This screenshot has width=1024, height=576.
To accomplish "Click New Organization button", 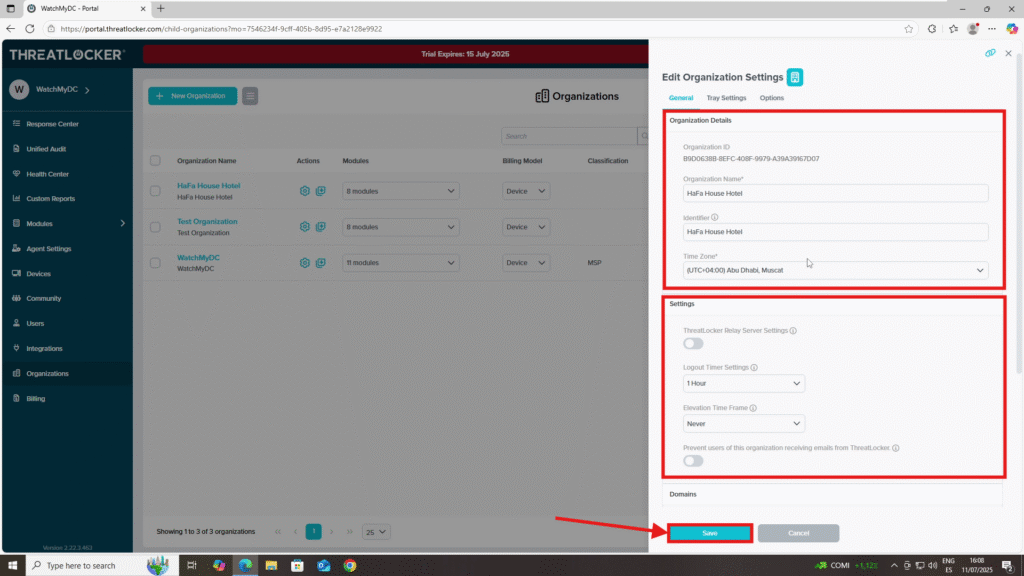I will (192, 96).
